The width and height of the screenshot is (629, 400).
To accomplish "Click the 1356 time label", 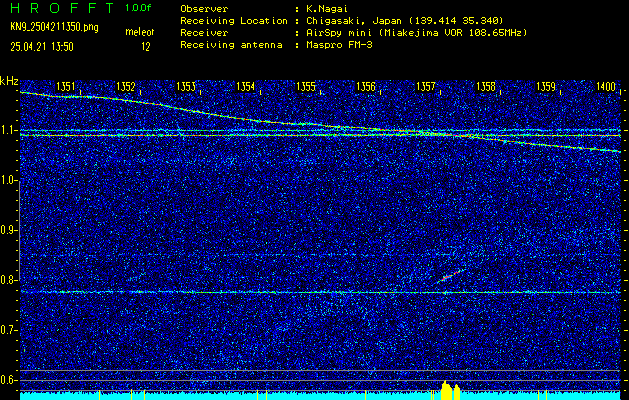I will [366, 87].
